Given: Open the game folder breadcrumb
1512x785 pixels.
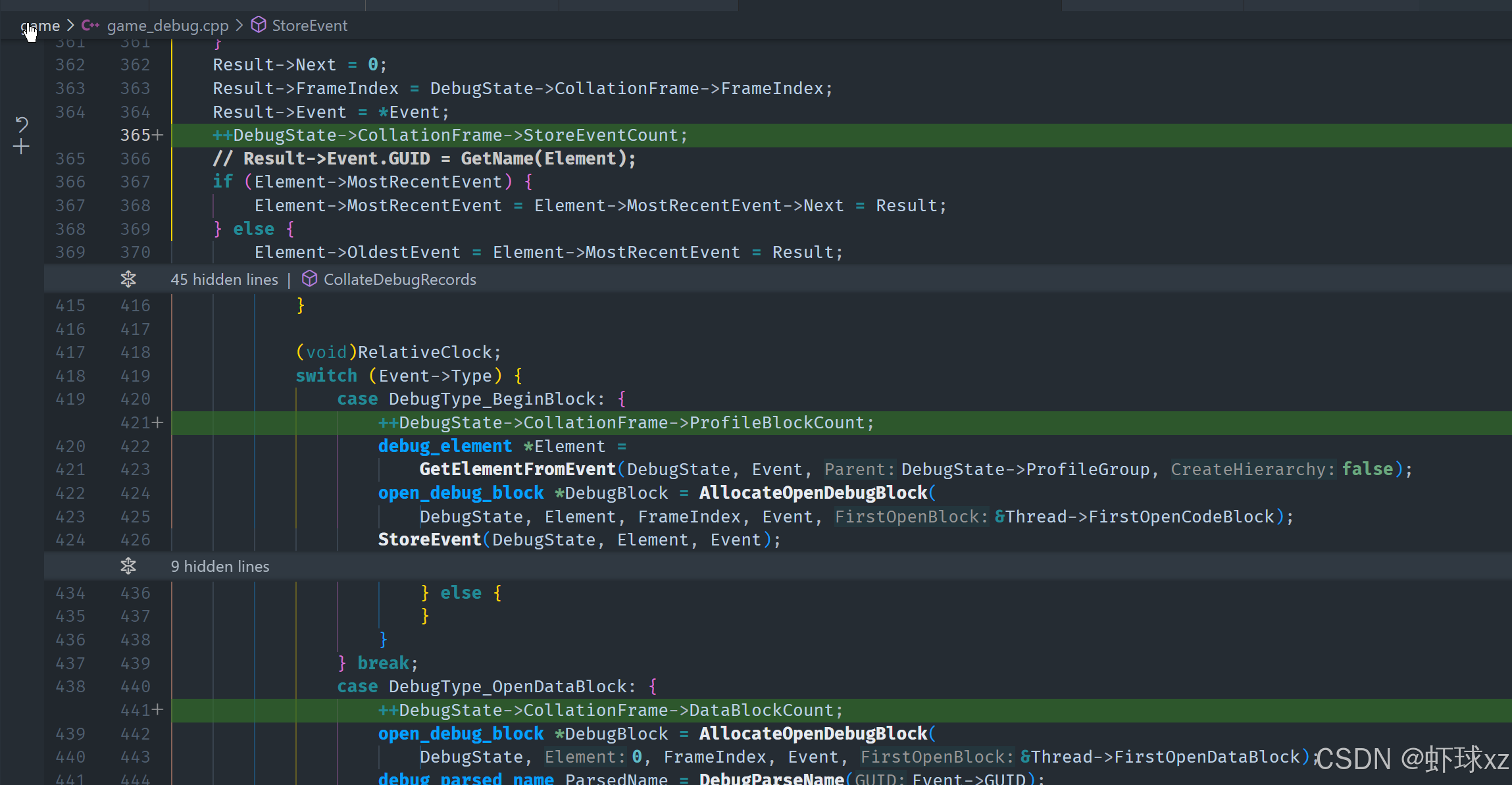Looking at the screenshot, I should tap(41, 26).
